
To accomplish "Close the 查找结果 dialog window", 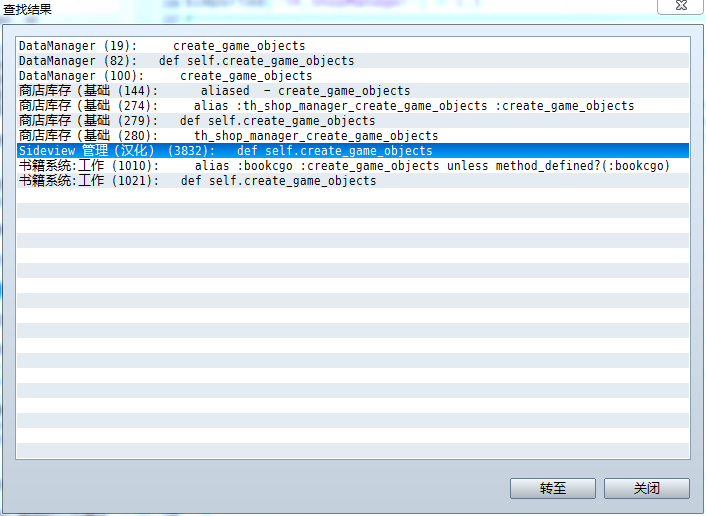I will point(681,6).
